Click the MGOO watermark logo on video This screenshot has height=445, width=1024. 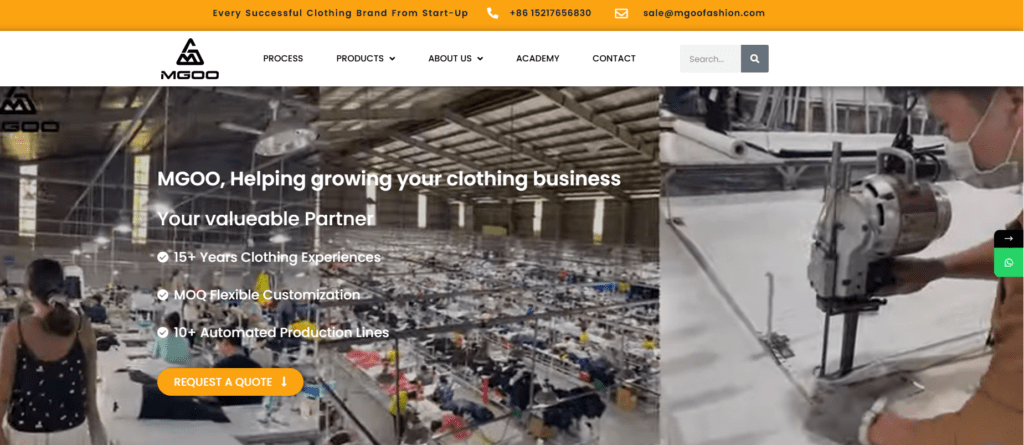(x=29, y=110)
